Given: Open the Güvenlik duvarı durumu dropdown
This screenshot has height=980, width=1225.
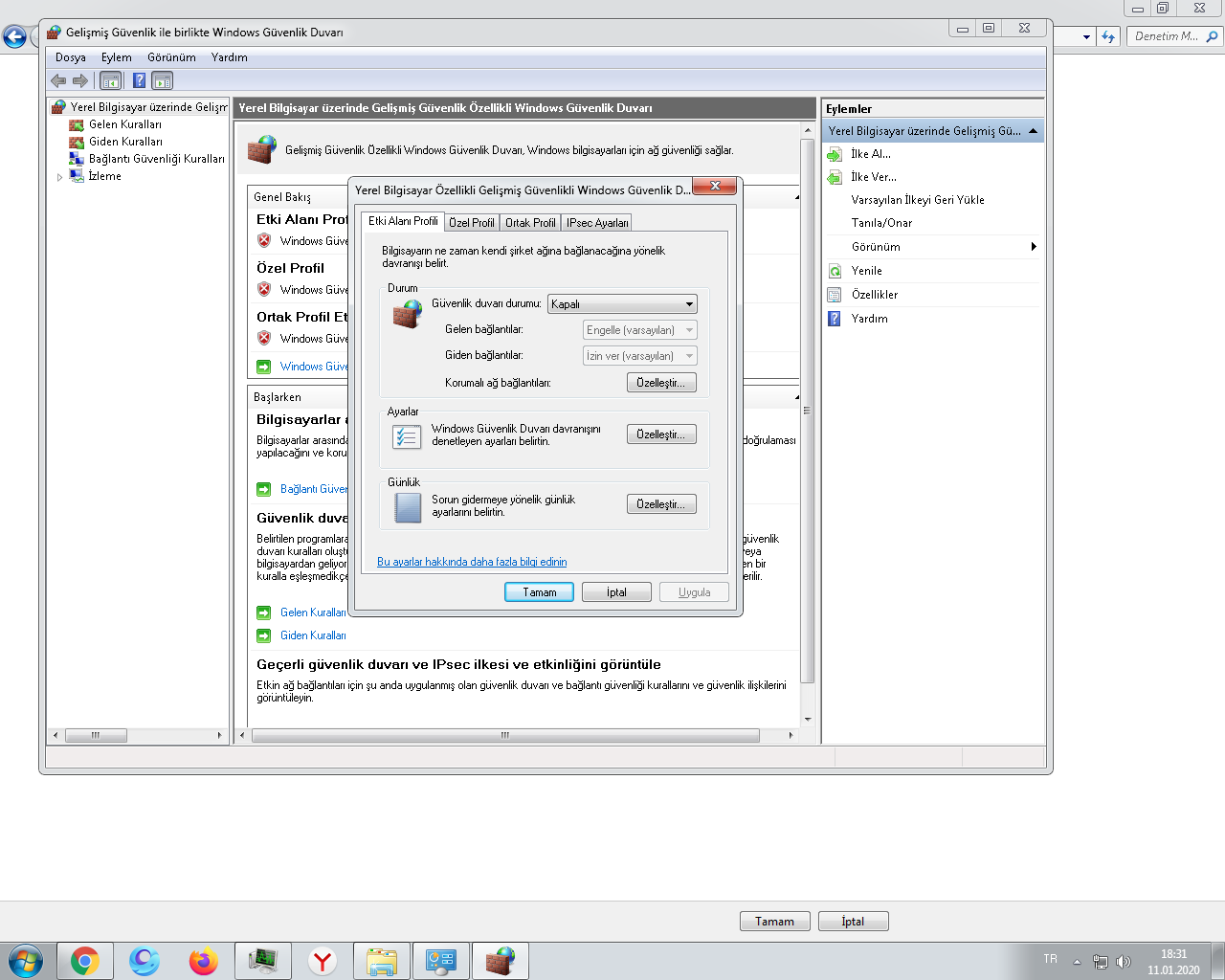Looking at the screenshot, I should coord(622,304).
